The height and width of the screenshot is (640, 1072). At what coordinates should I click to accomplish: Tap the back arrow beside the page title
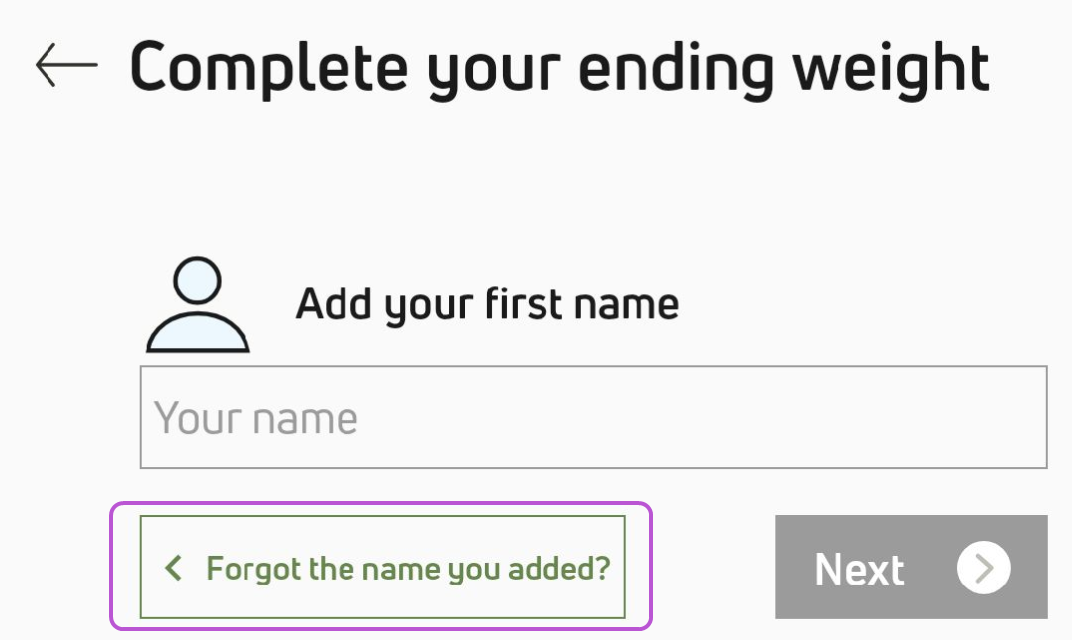(x=66, y=65)
